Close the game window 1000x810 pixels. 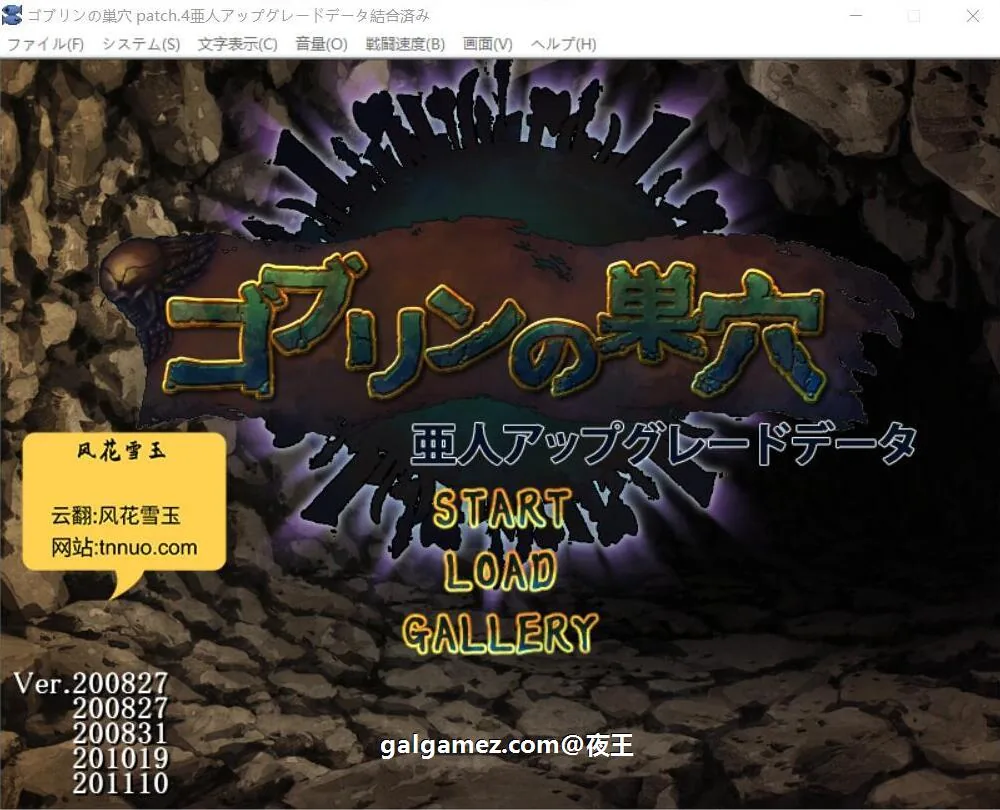973,15
